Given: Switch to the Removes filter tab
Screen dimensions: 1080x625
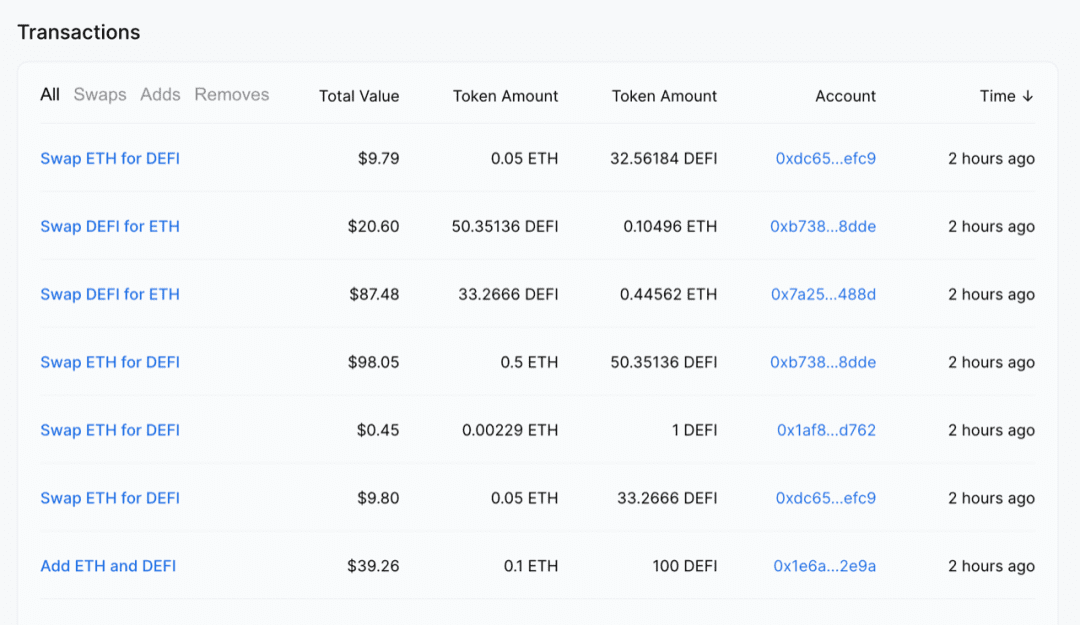Looking at the screenshot, I should coord(231,94).
